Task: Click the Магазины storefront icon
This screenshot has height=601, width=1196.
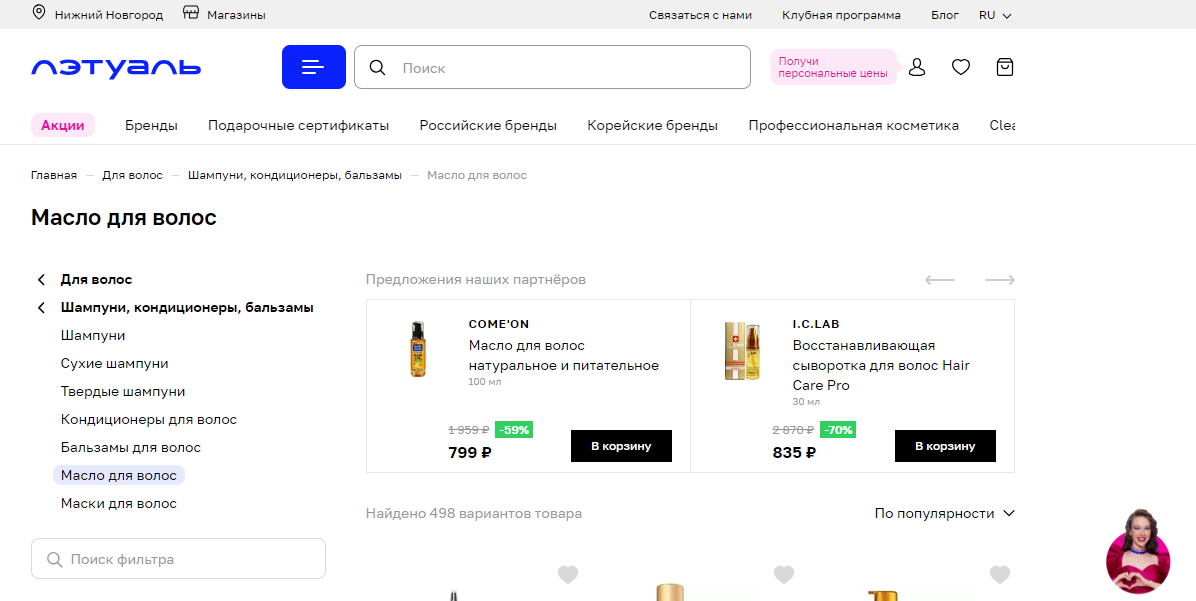Action: click(x=191, y=14)
